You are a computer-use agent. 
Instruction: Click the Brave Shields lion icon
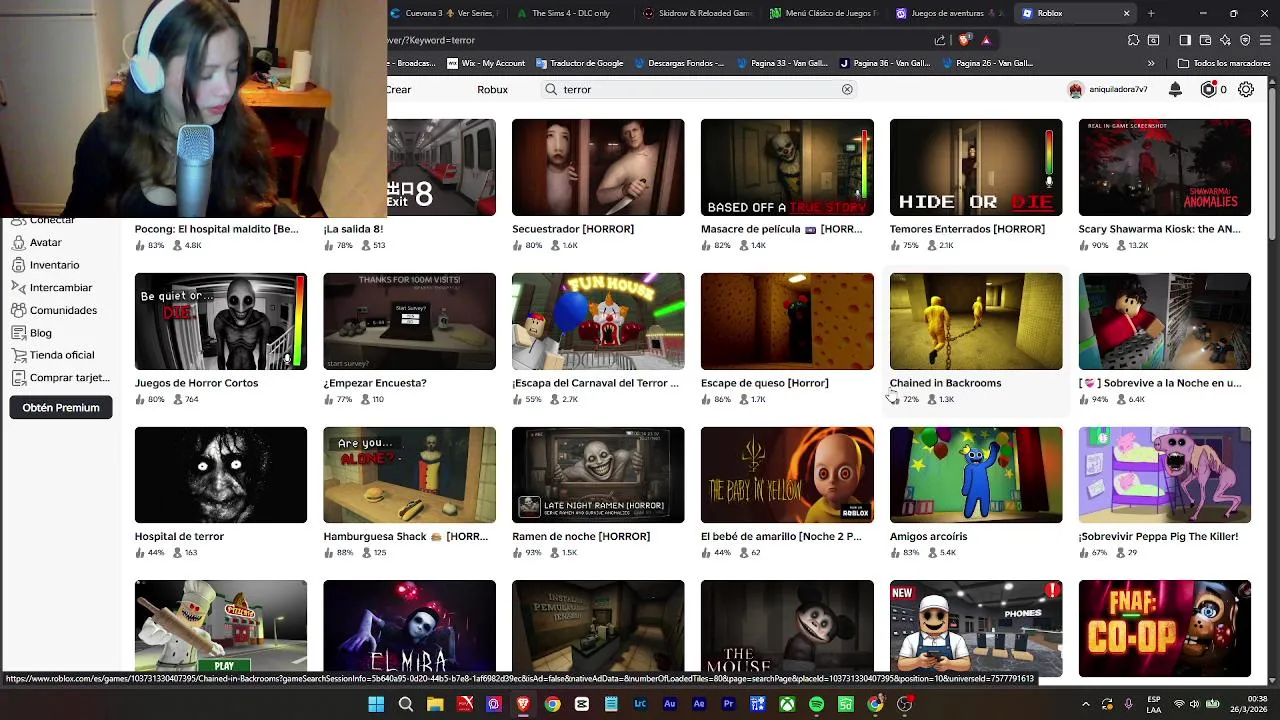tap(964, 40)
